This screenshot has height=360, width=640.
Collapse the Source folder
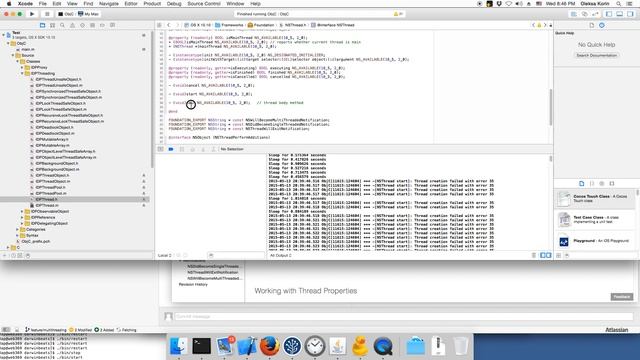13,55
